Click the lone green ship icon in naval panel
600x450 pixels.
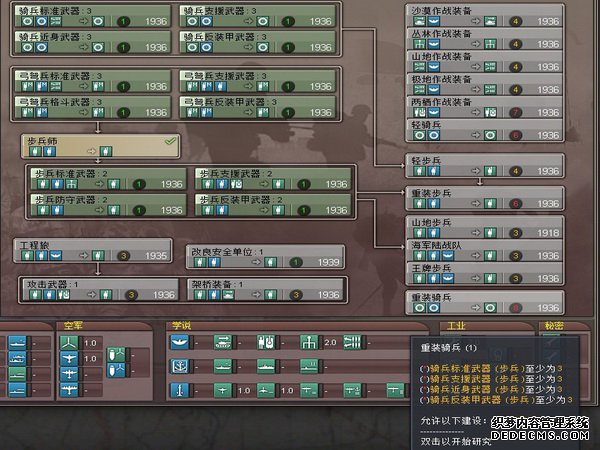(17, 374)
